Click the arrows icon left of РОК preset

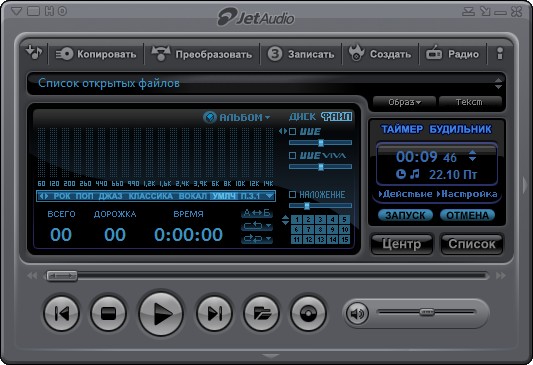[x=44, y=196]
